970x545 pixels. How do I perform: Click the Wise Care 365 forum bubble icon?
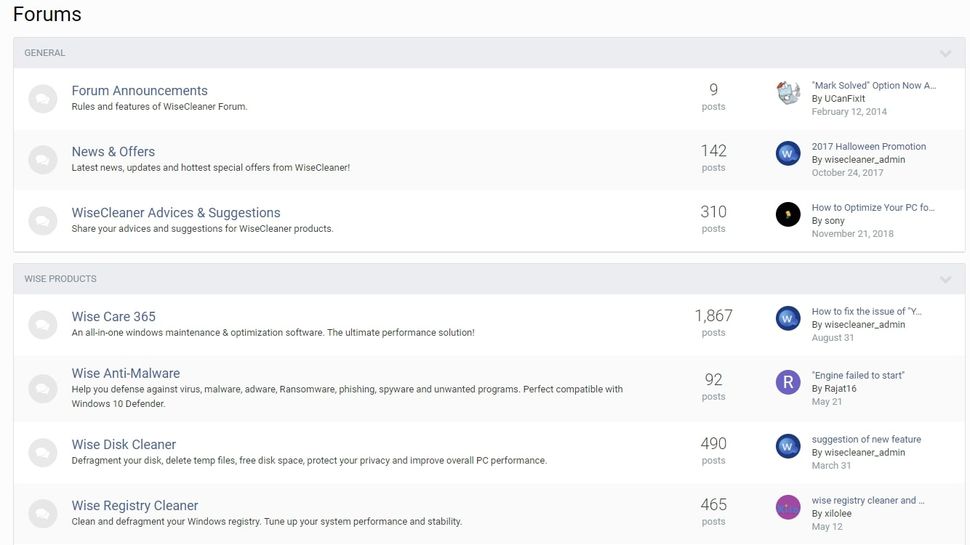pos(42,323)
